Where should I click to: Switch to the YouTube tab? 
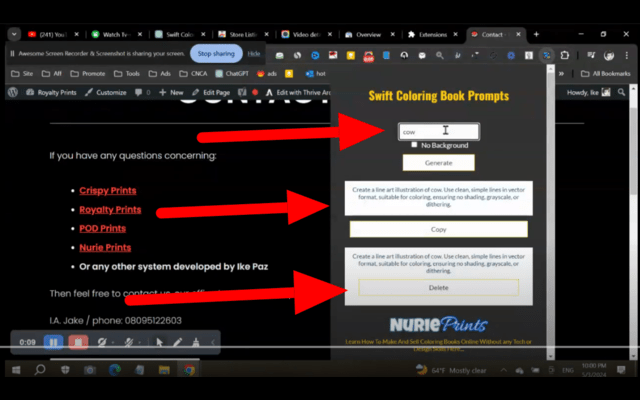click(53, 35)
